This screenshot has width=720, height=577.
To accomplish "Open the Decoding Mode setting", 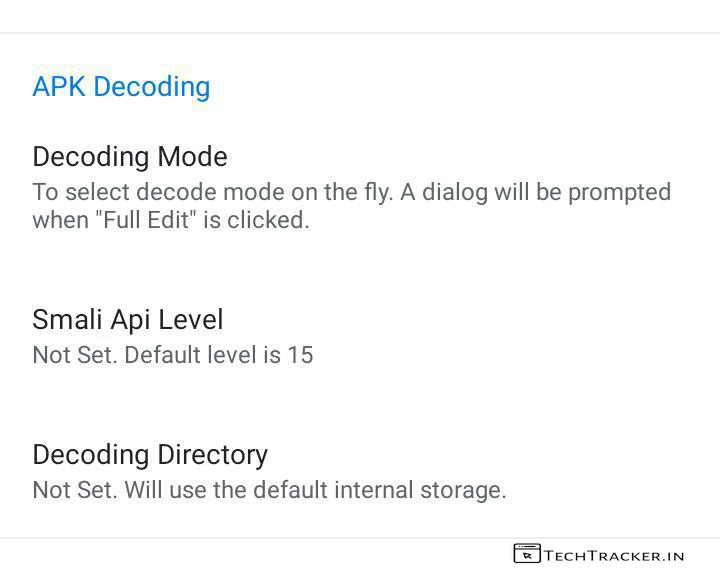I will pos(360,188).
